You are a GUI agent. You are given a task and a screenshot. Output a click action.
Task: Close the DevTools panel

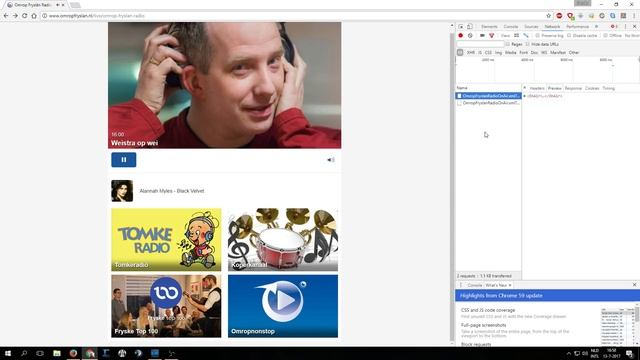coord(634,27)
